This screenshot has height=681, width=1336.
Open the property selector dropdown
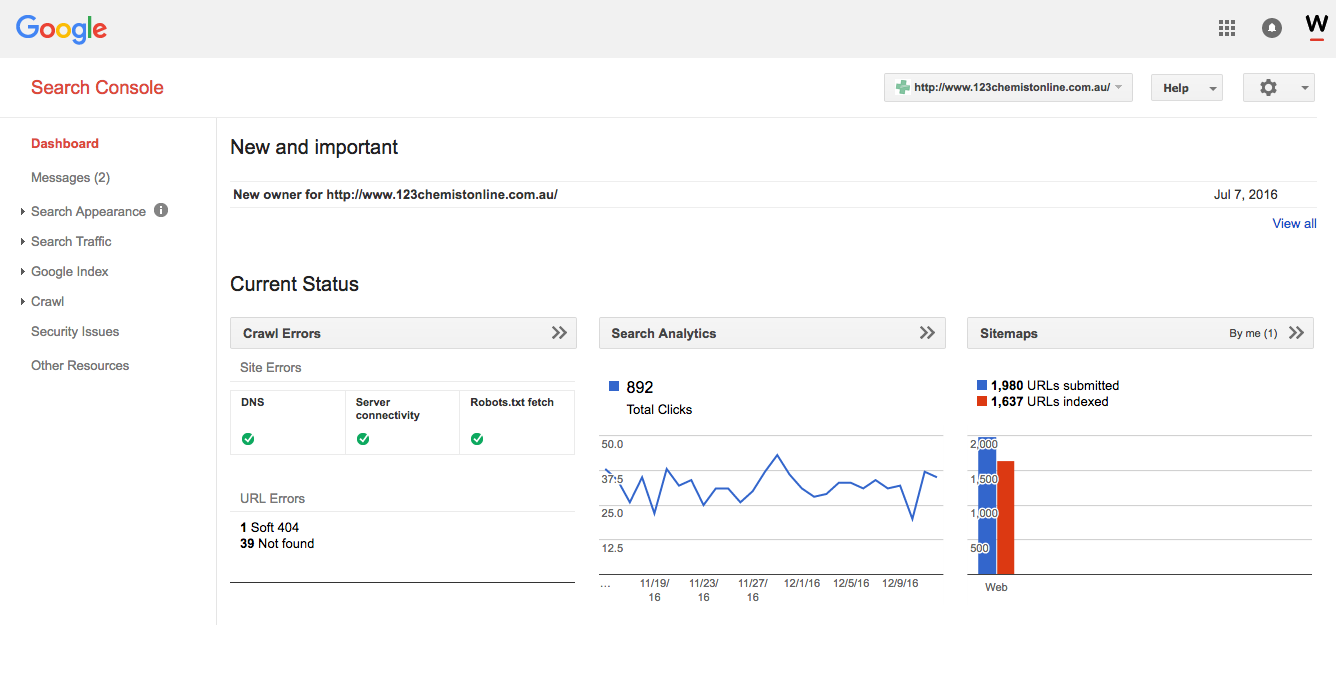pyautogui.click(x=1008, y=87)
